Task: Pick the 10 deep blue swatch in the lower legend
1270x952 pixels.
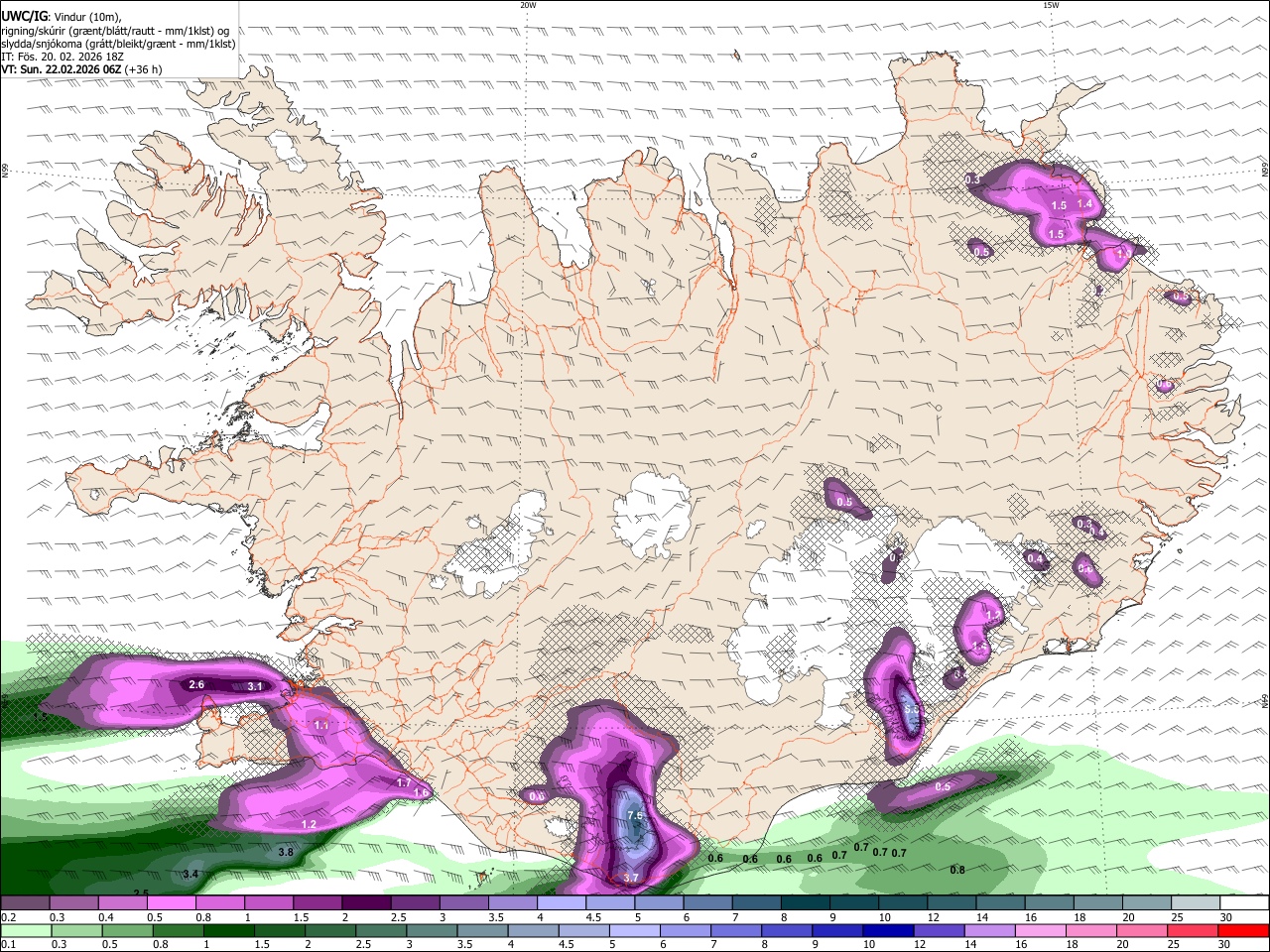Action: point(889,930)
